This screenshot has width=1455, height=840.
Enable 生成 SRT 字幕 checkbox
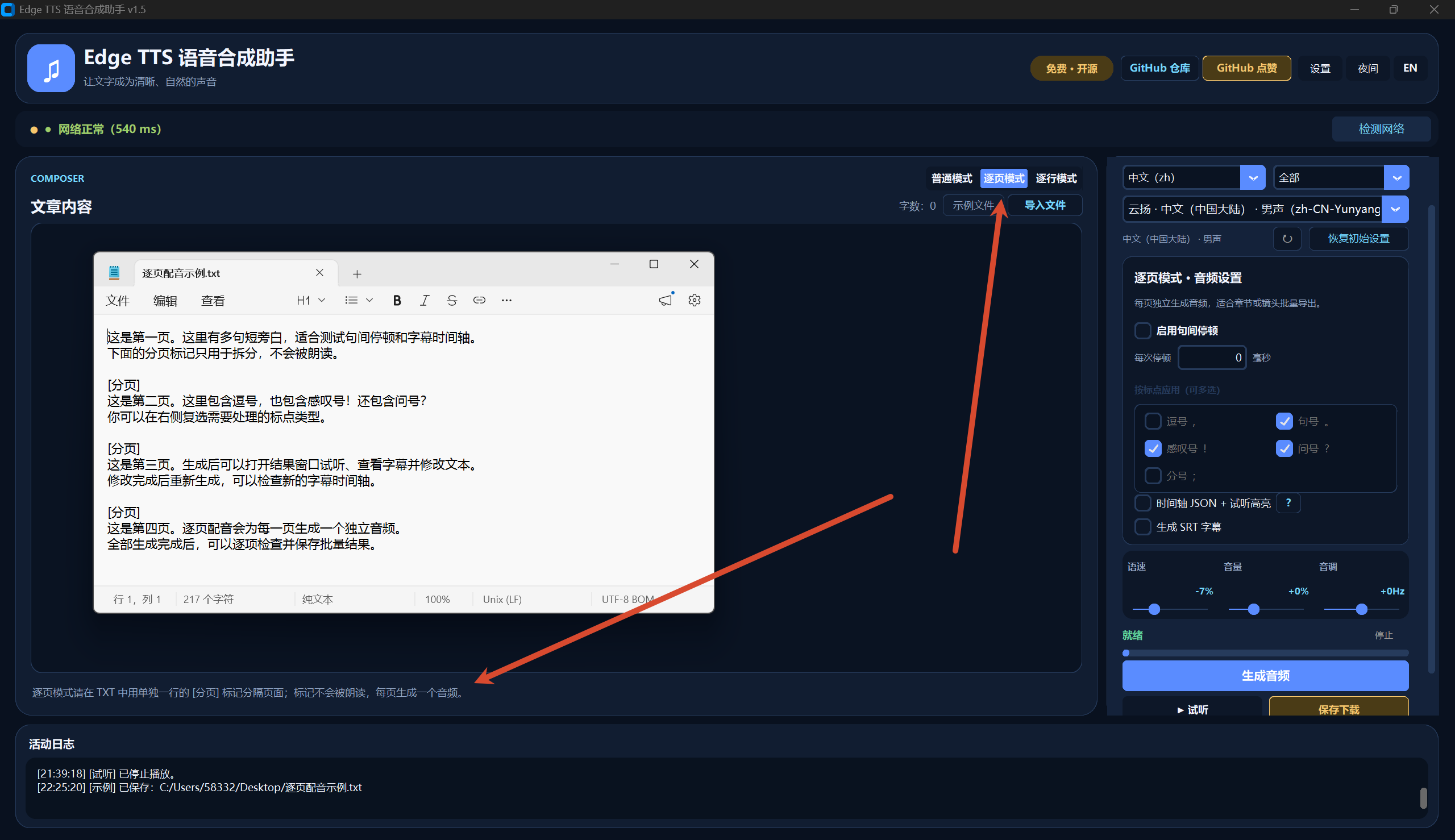(1142, 527)
